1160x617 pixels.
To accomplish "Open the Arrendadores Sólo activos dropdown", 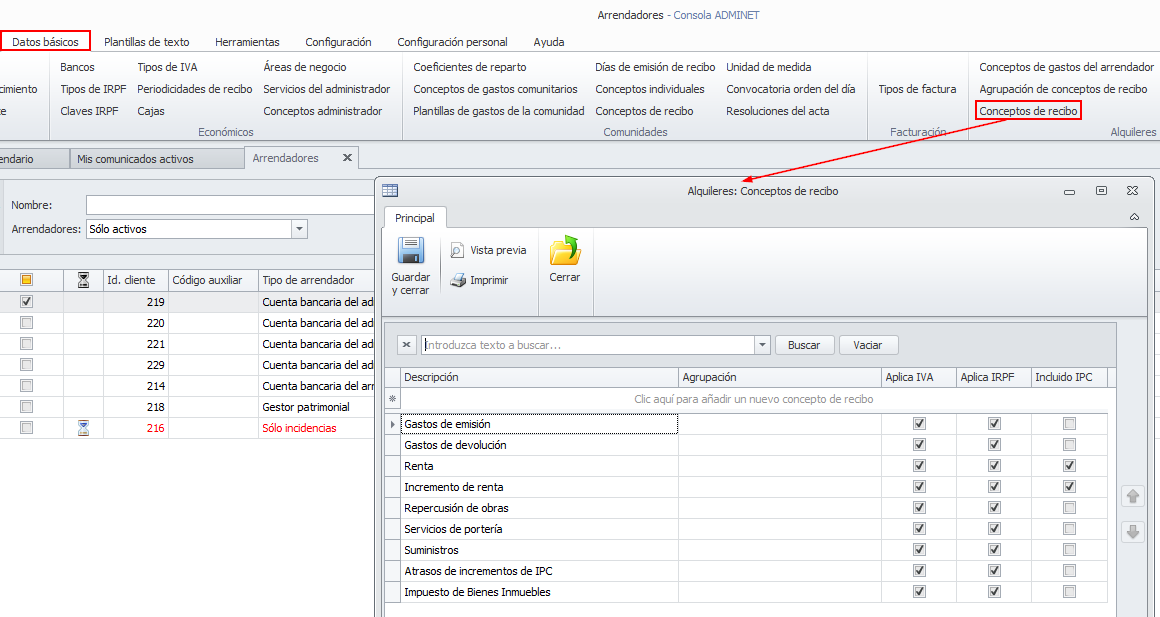I will (x=300, y=229).
